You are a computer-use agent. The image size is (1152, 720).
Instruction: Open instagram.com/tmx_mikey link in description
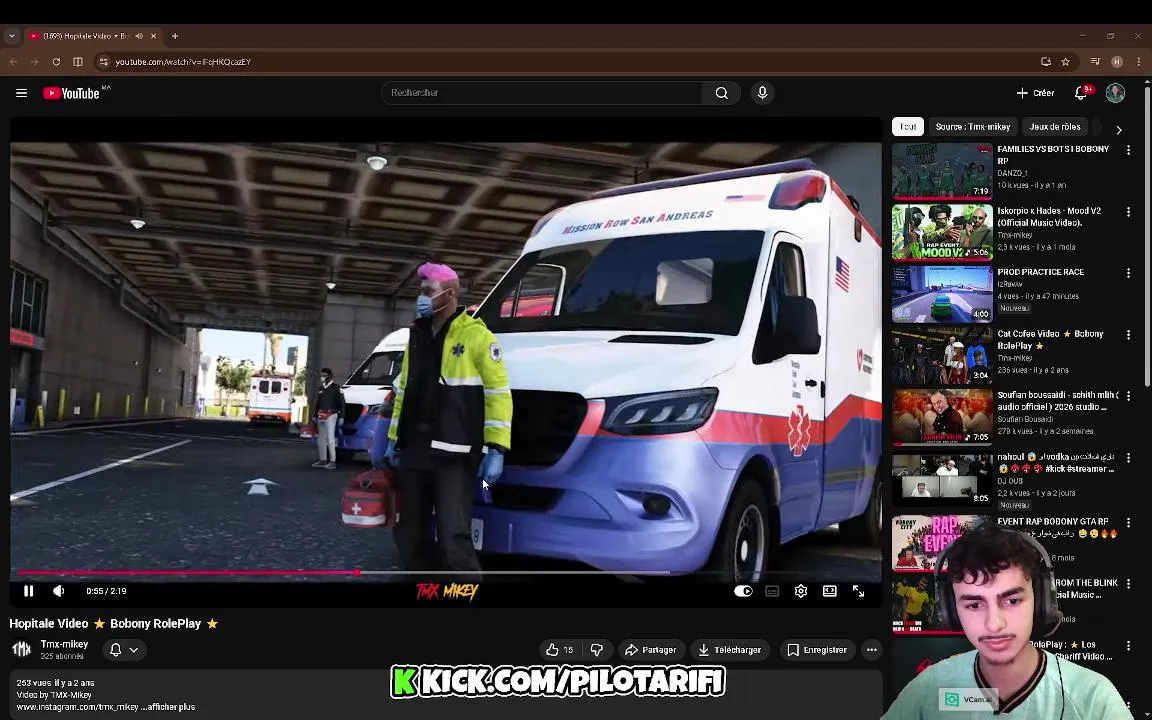pyautogui.click(x=77, y=707)
